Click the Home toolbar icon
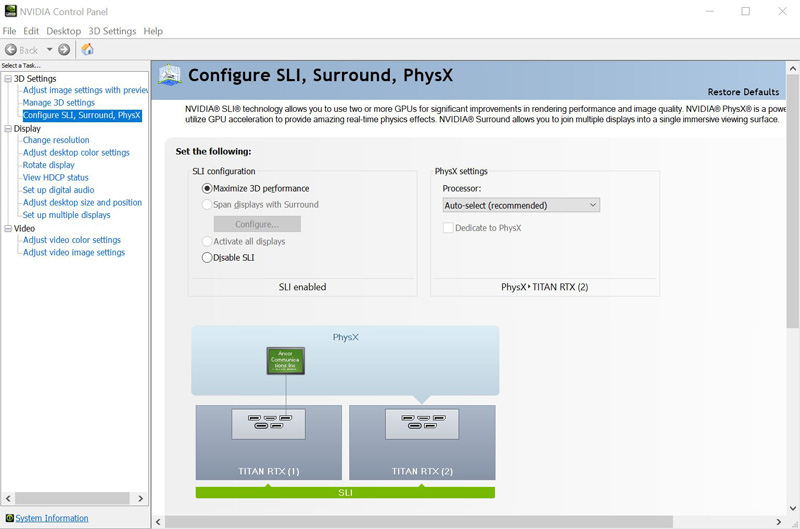The height and width of the screenshot is (529, 800). (88, 49)
